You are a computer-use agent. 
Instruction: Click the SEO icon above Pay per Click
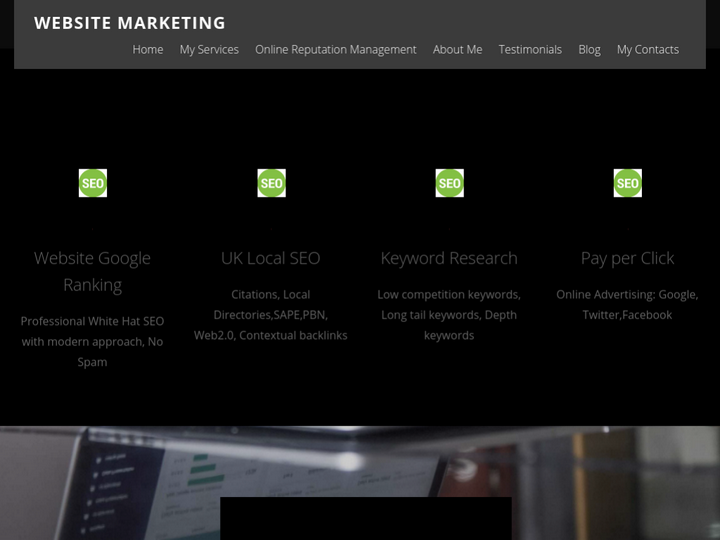point(627,183)
